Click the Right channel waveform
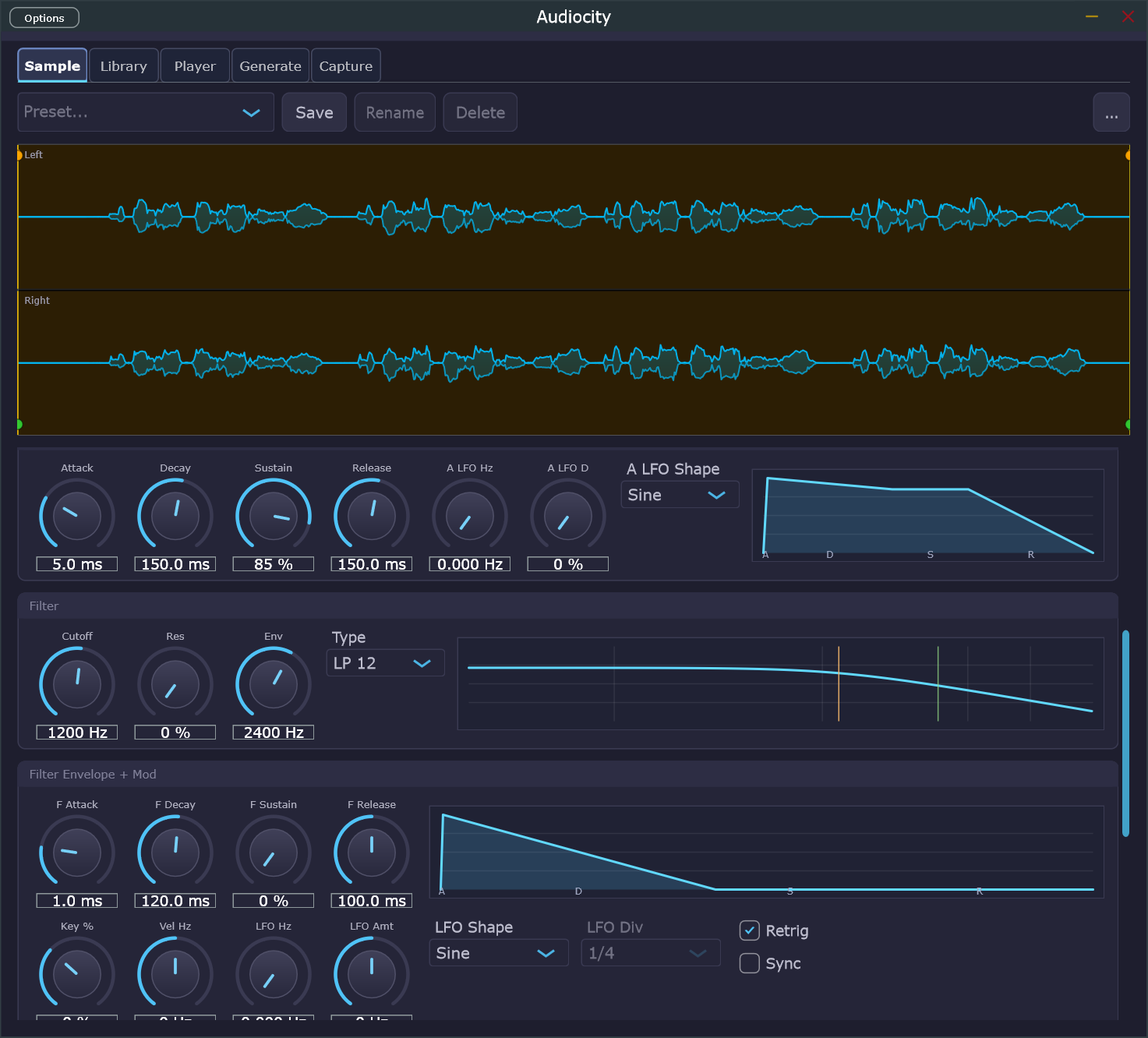 coord(574,363)
